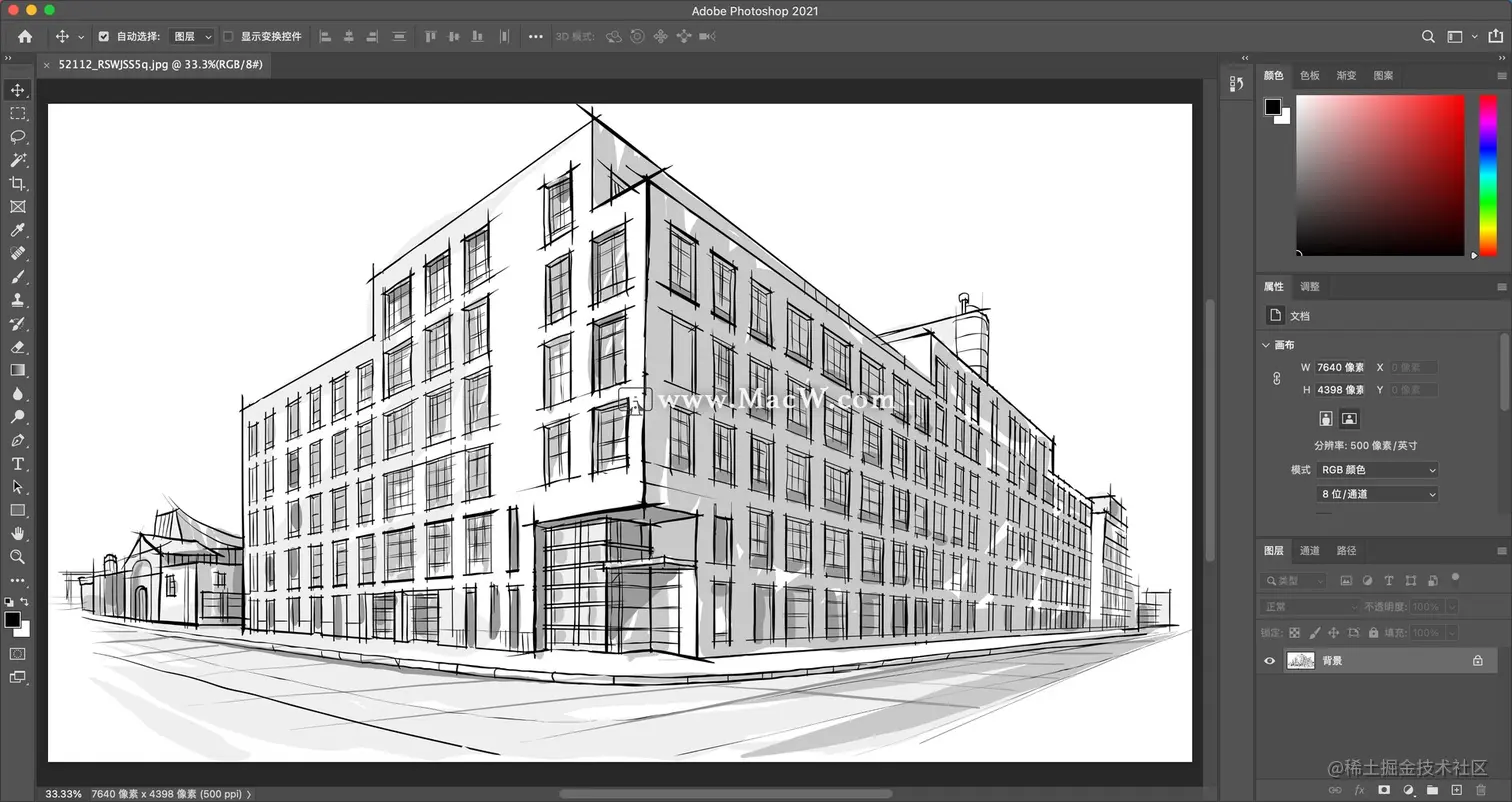This screenshot has width=1512, height=802.
Task: Hide the 背景 layer with eye icon
Action: click(1270, 660)
